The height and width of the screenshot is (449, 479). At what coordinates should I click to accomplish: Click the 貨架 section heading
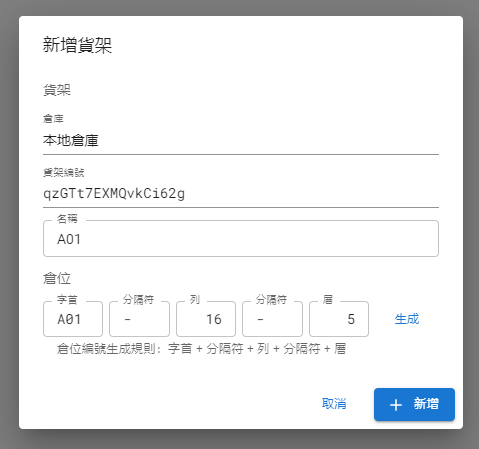(x=57, y=90)
